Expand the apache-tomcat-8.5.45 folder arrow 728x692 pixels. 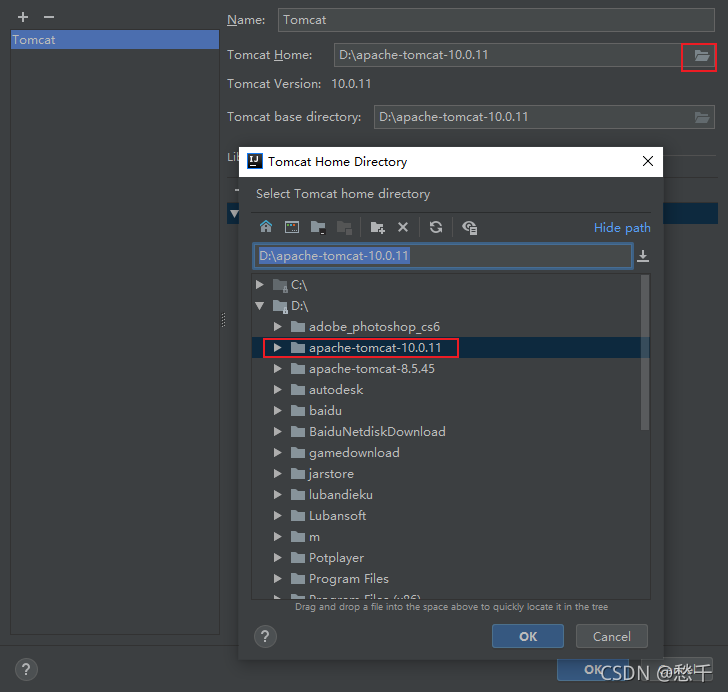point(278,369)
